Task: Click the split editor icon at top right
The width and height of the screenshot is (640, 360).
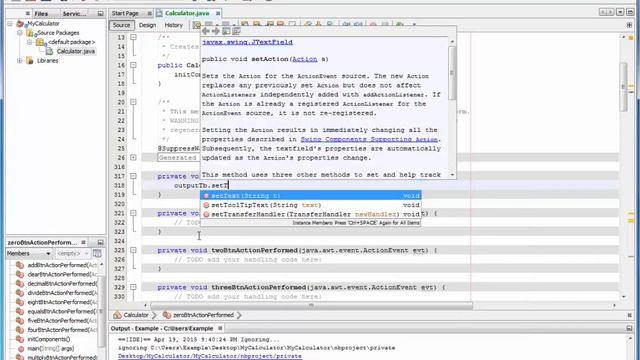Action: coord(629,25)
